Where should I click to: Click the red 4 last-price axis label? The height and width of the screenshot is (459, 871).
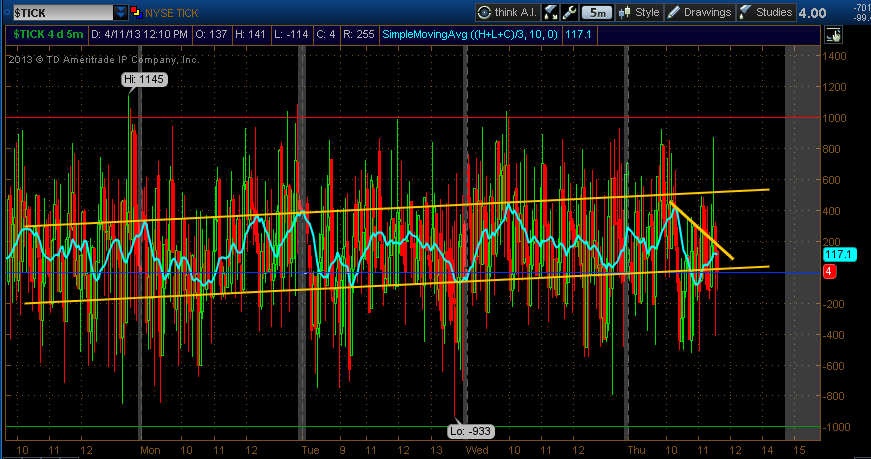click(x=829, y=271)
